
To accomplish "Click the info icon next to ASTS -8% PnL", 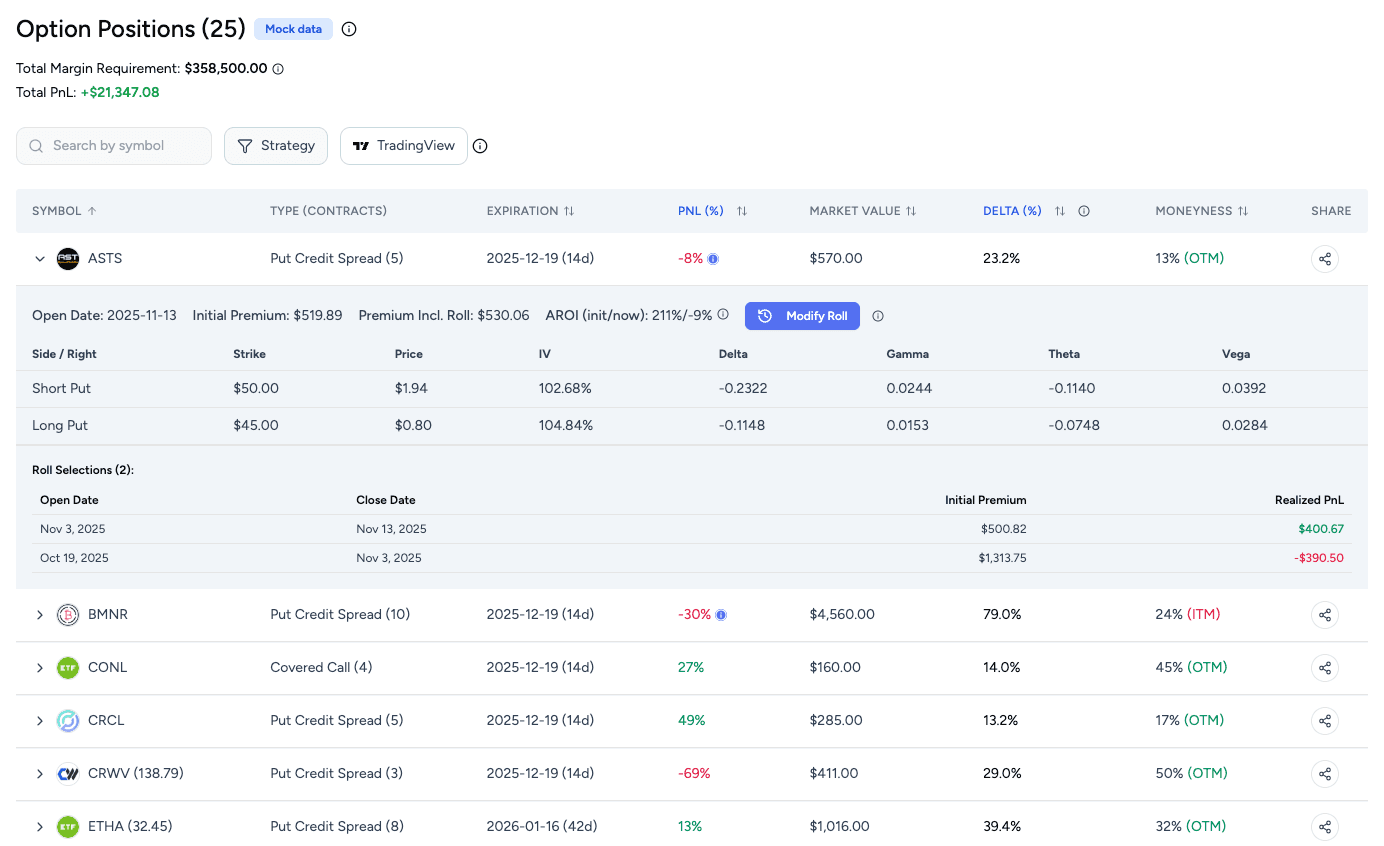I will click(x=711, y=258).
